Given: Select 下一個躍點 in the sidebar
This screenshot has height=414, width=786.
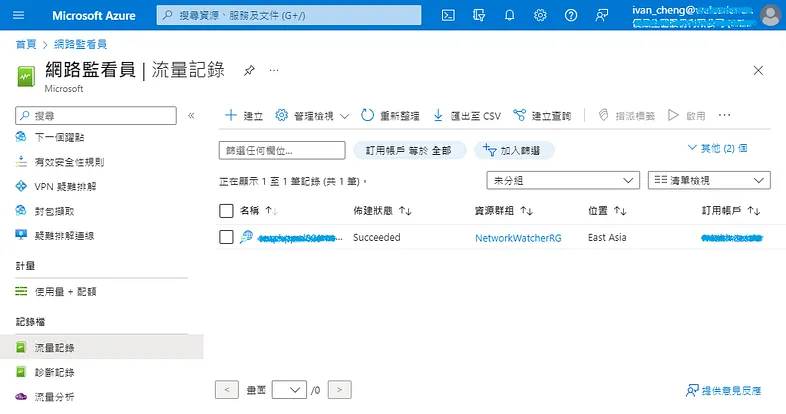Looking at the screenshot, I should pos(59,137).
